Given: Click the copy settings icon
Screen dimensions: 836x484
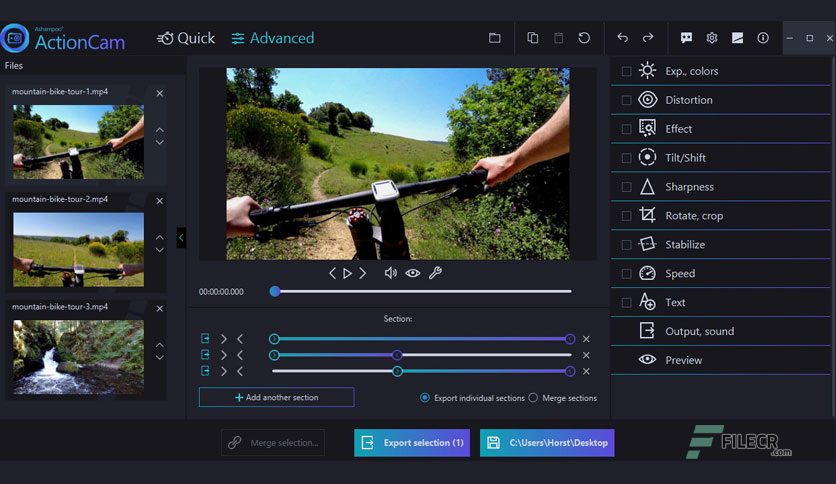Looking at the screenshot, I should pos(532,38).
